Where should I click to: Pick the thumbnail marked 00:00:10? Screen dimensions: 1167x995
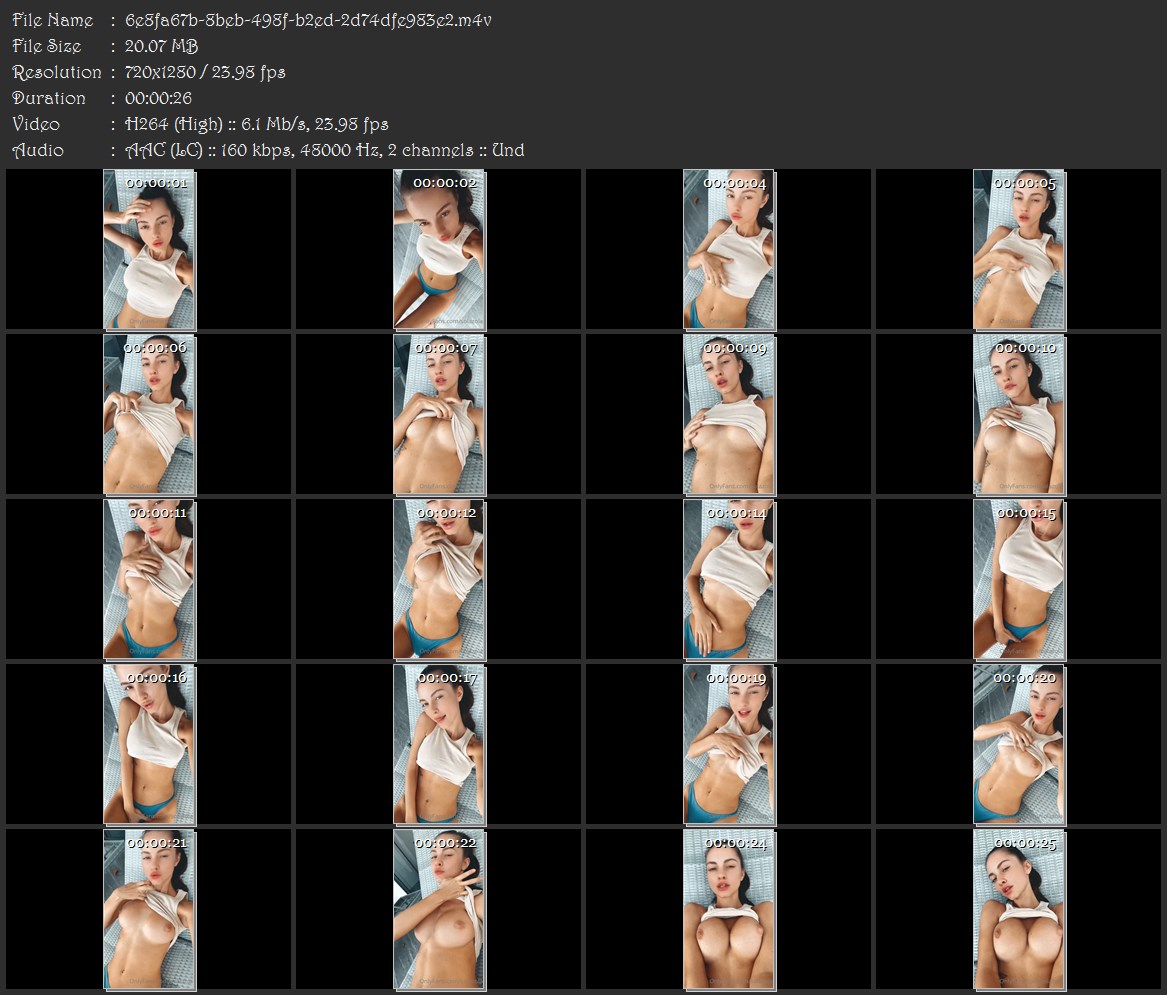click(1020, 415)
